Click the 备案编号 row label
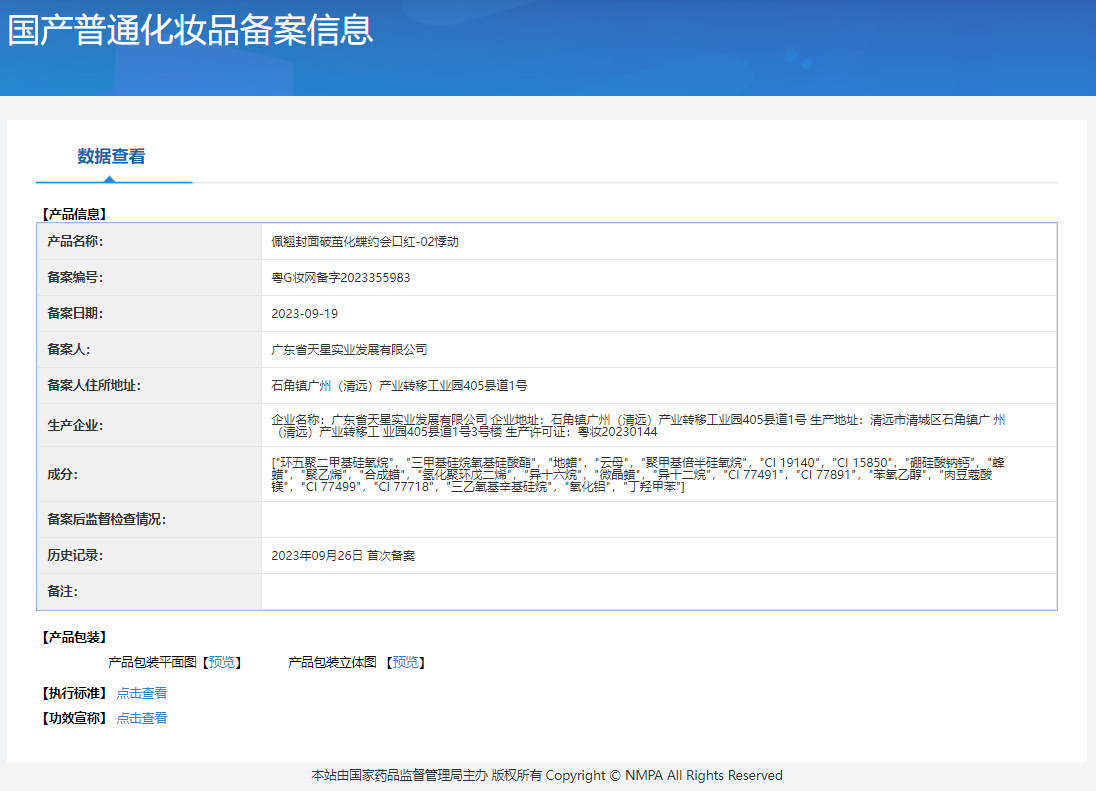This screenshot has width=1096, height=791. tap(75, 277)
